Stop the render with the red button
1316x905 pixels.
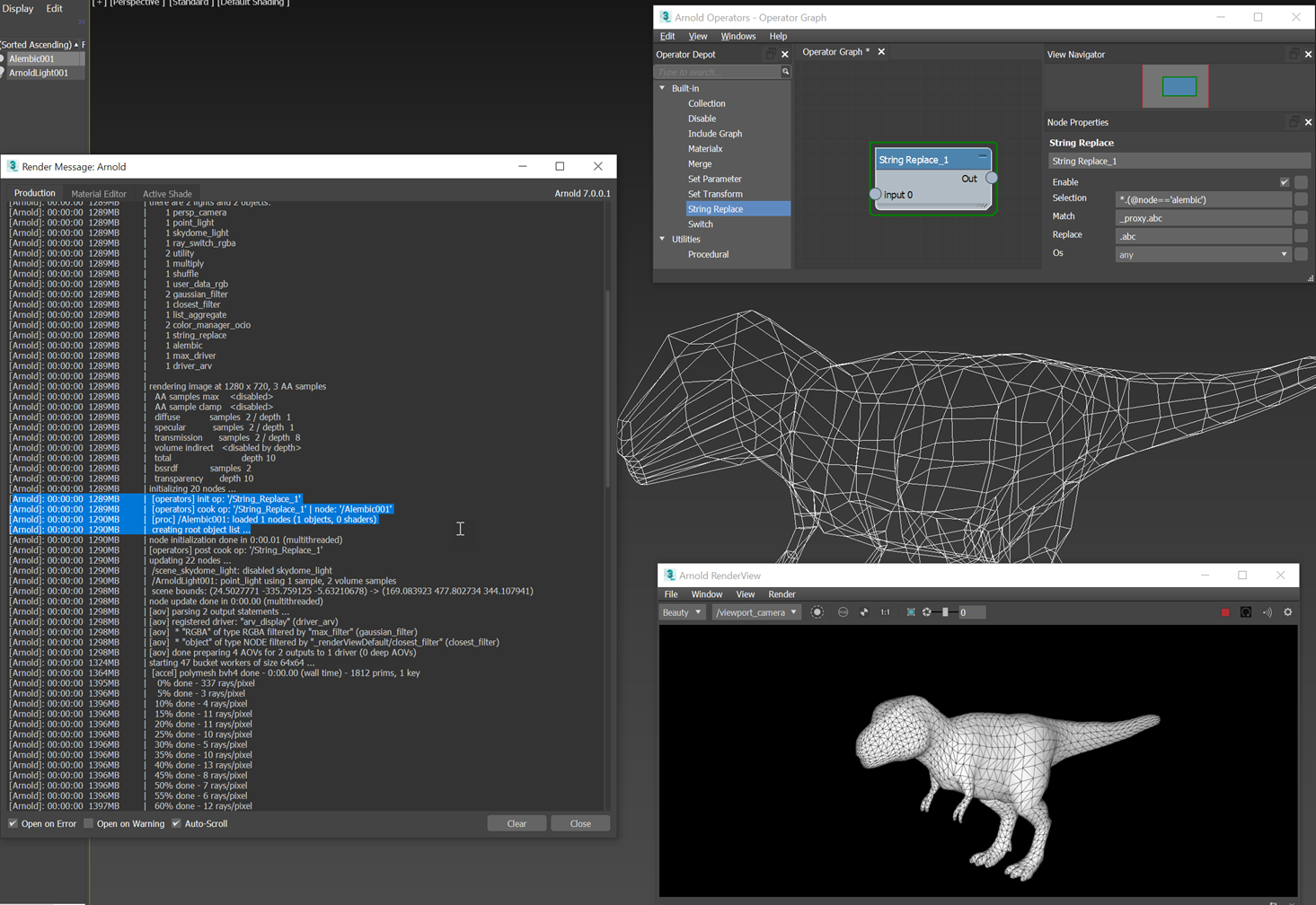click(1224, 612)
